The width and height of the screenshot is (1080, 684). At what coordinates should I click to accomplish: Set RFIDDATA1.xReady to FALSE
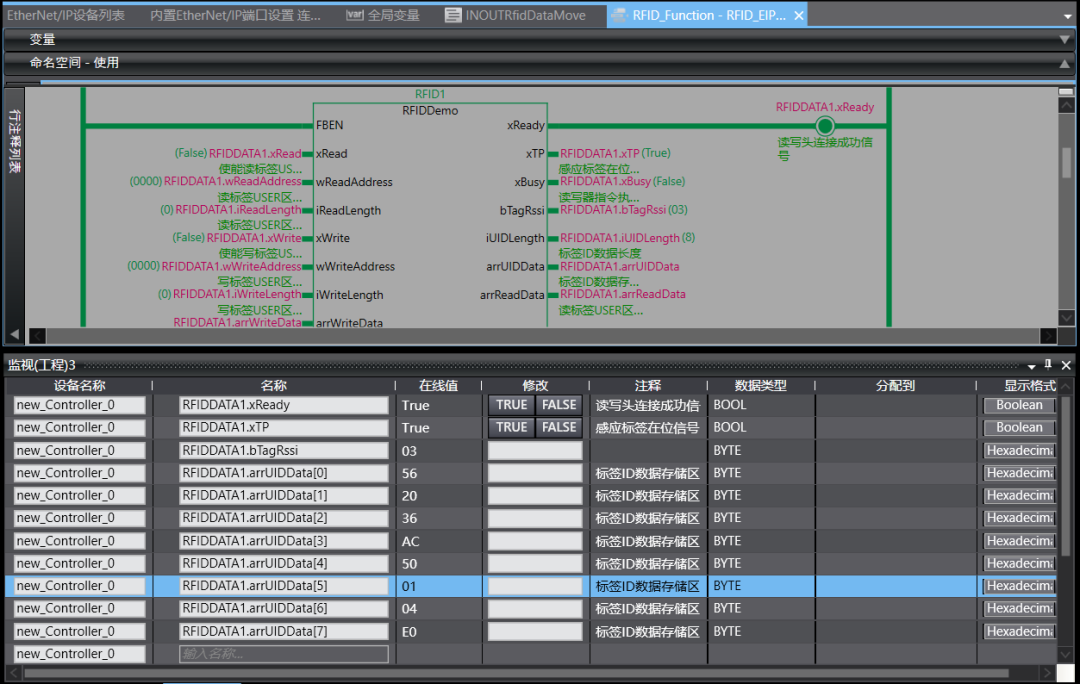pos(559,405)
